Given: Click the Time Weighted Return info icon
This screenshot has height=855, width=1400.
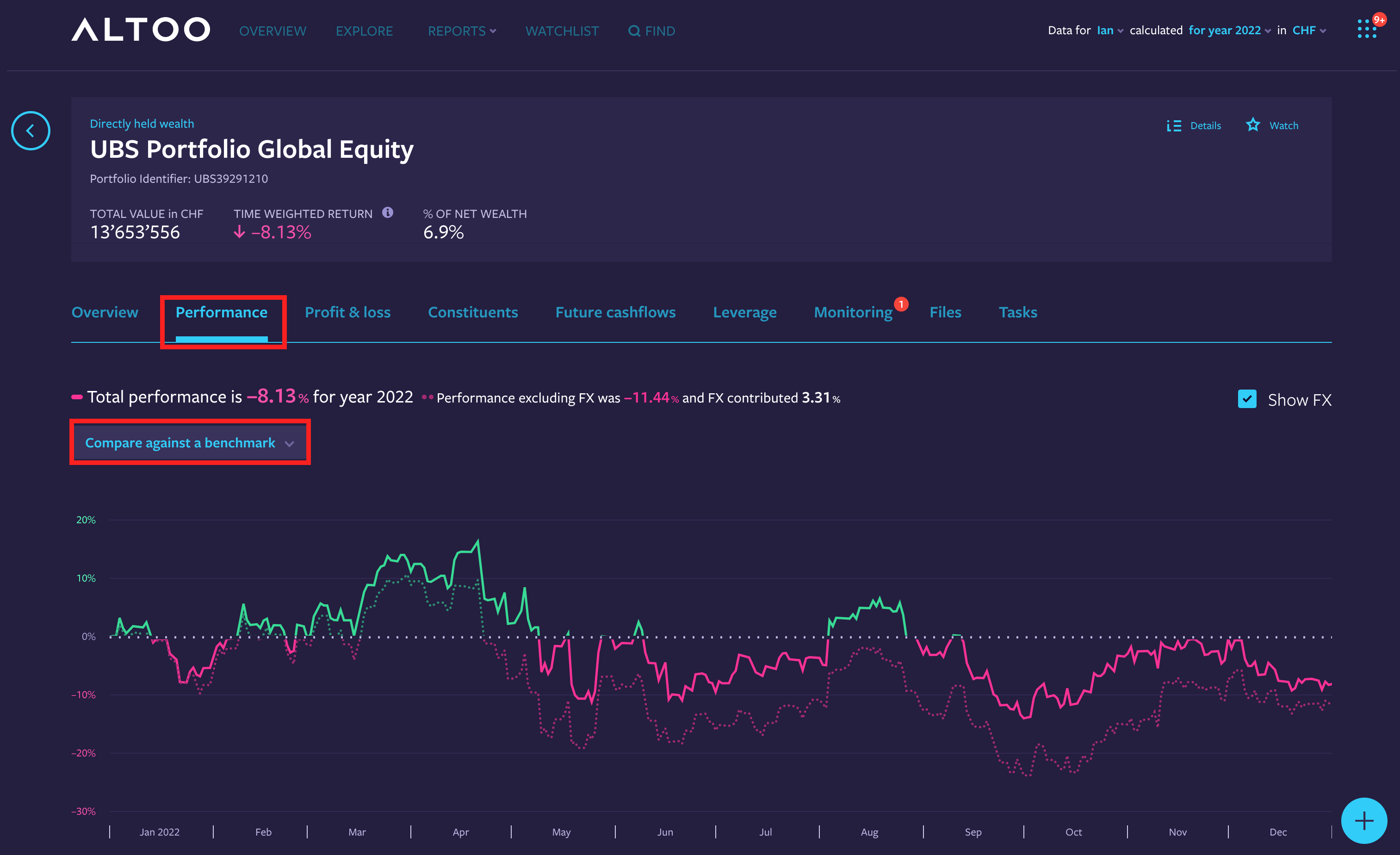Looking at the screenshot, I should click(388, 212).
